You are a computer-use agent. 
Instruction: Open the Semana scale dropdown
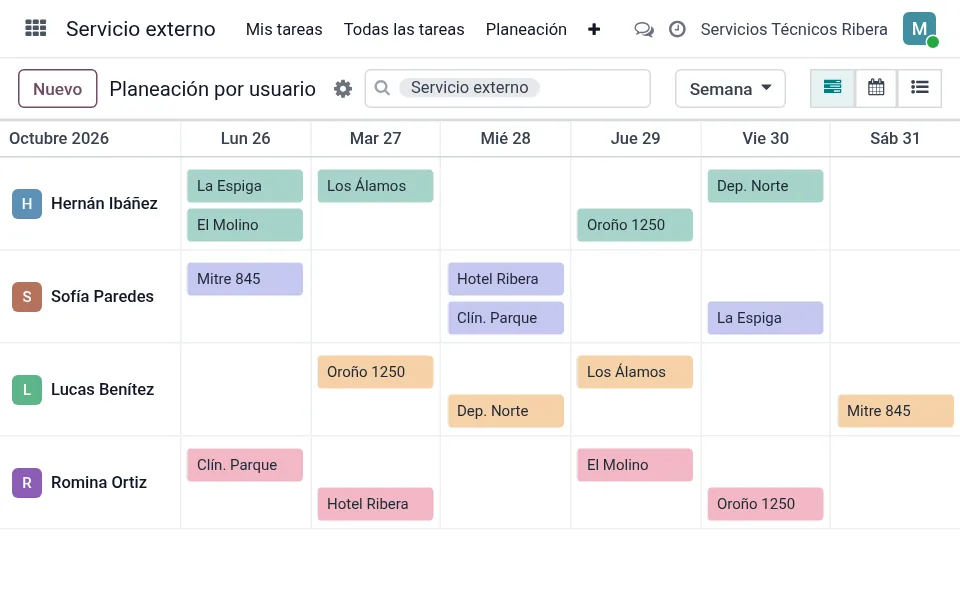[x=730, y=89]
